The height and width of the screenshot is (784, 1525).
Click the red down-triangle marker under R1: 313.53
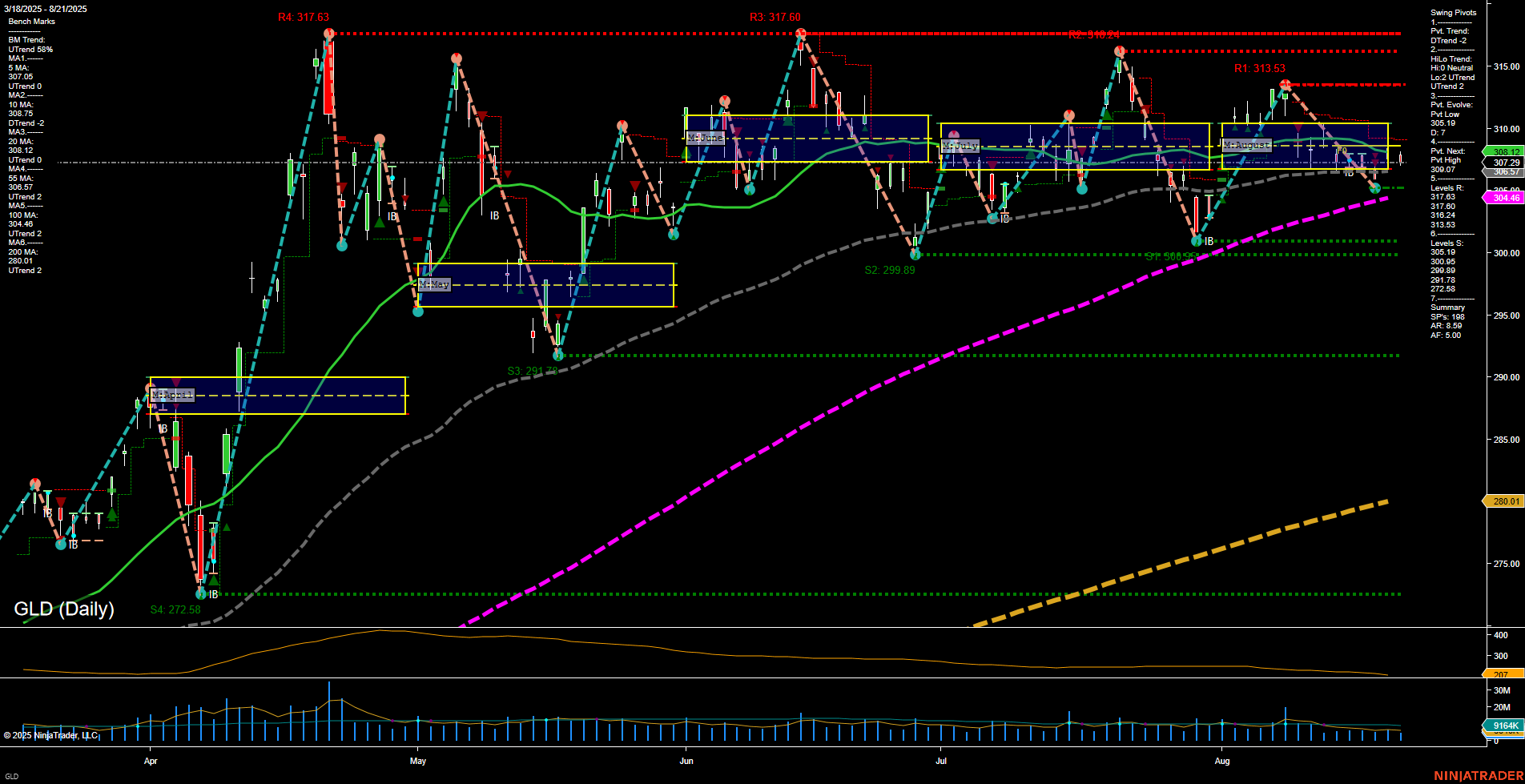point(1298,128)
